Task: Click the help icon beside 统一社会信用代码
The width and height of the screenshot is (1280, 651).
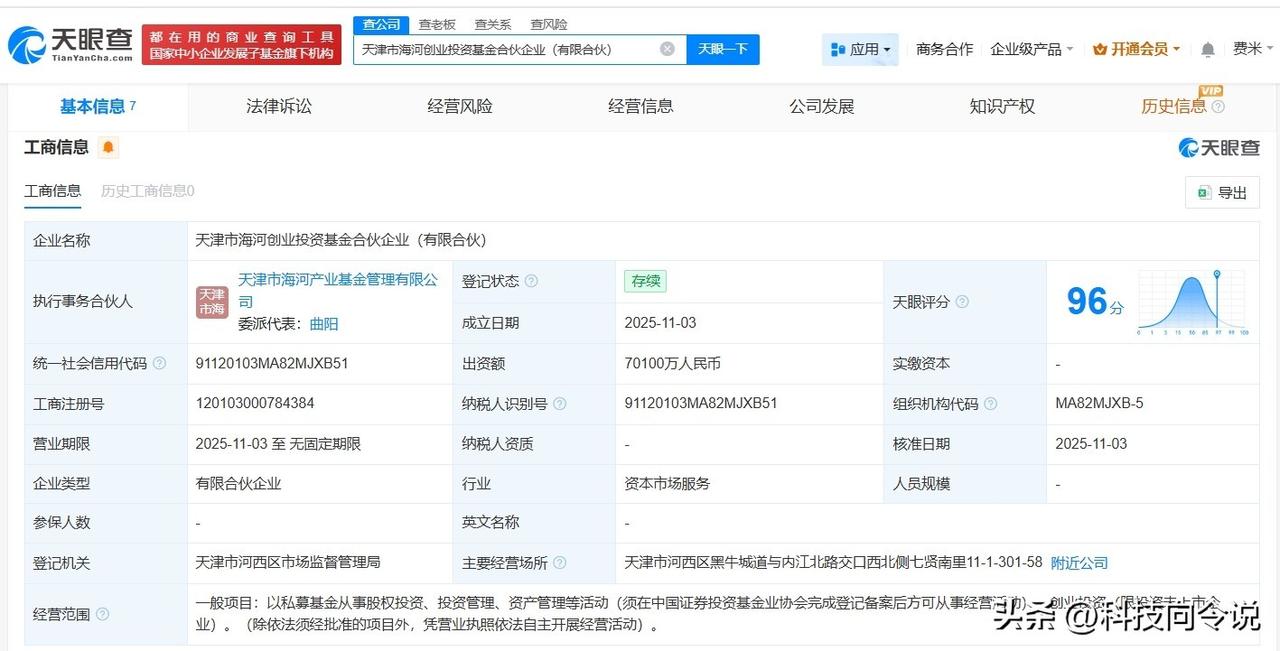Action: (160, 363)
